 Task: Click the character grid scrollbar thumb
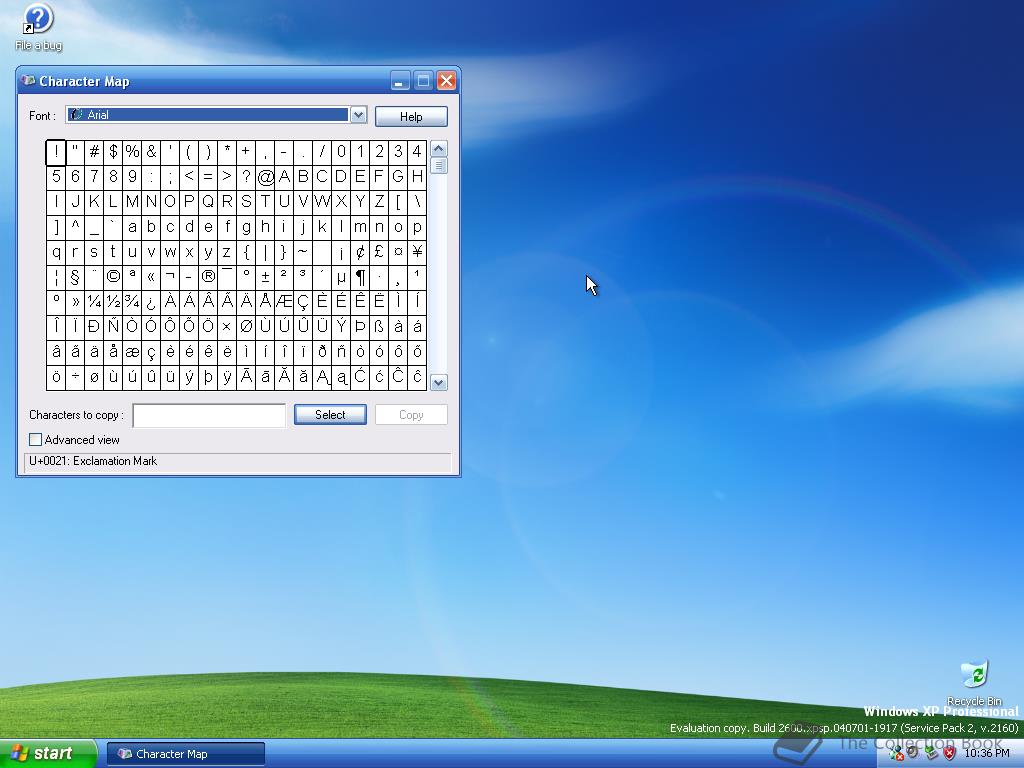tap(439, 165)
